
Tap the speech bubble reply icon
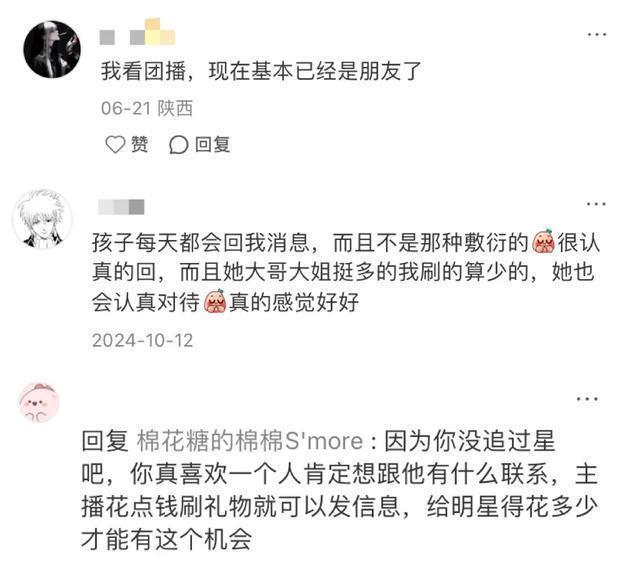178,145
